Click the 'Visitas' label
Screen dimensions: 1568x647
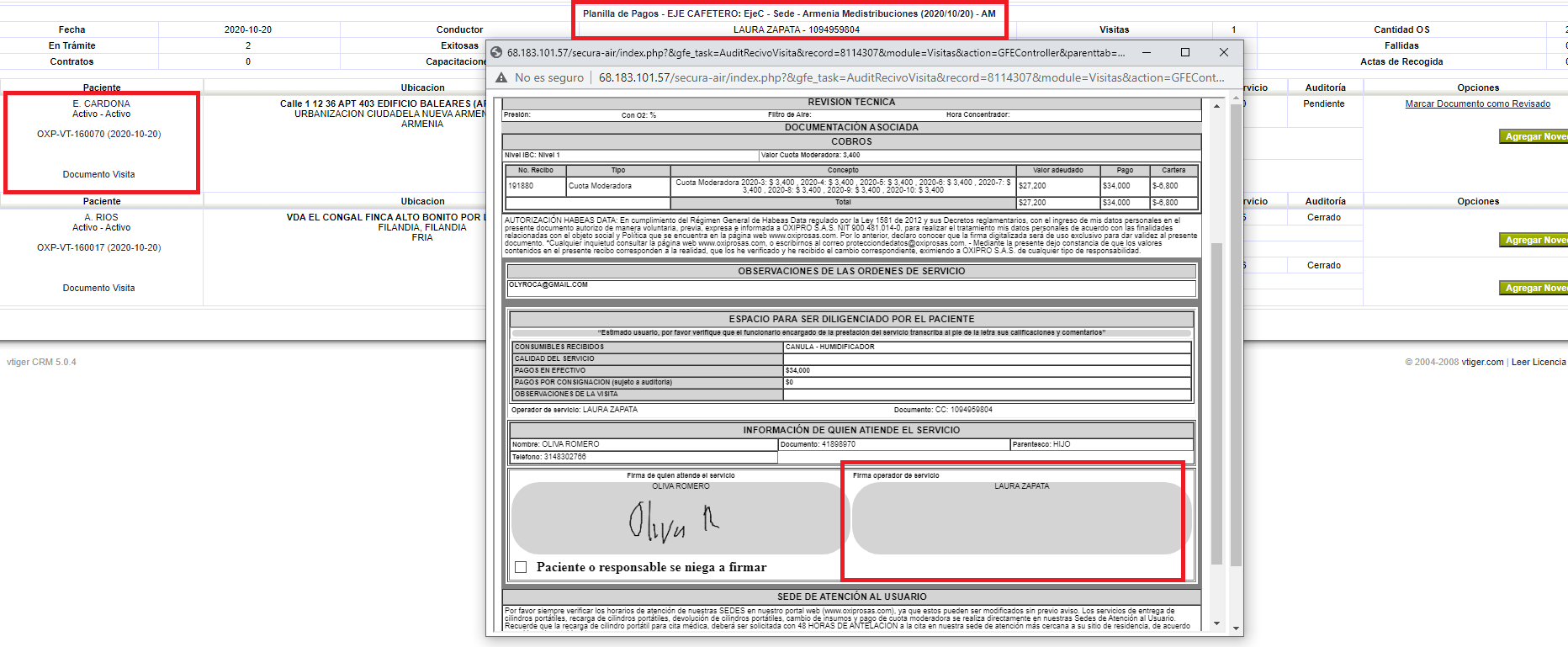pos(1114,29)
